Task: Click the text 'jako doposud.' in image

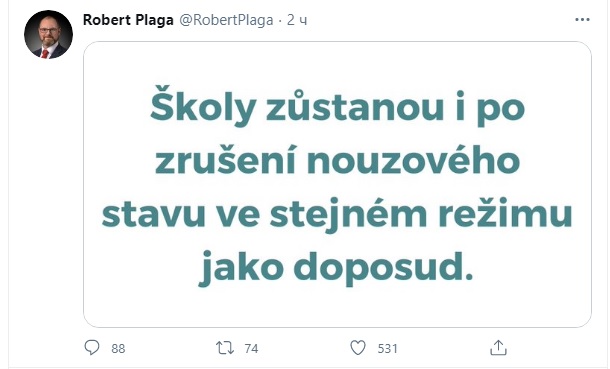Action: pos(336,268)
